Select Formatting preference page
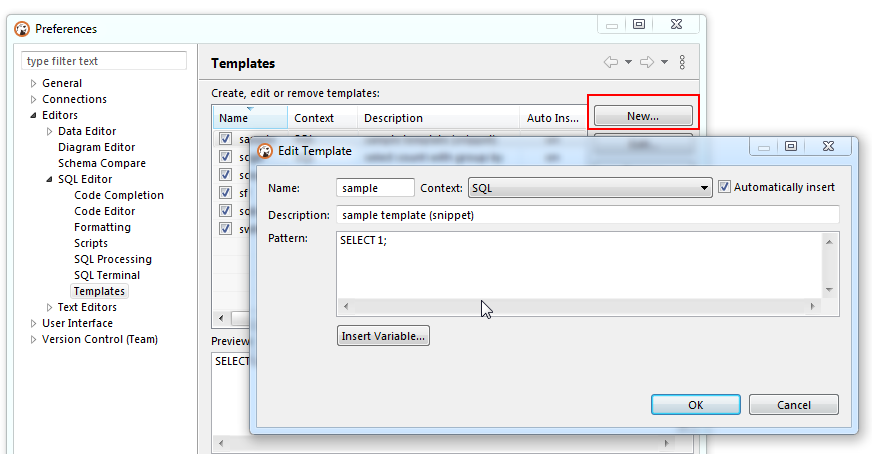This screenshot has width=872, height=454. click(x=102, y=227)
